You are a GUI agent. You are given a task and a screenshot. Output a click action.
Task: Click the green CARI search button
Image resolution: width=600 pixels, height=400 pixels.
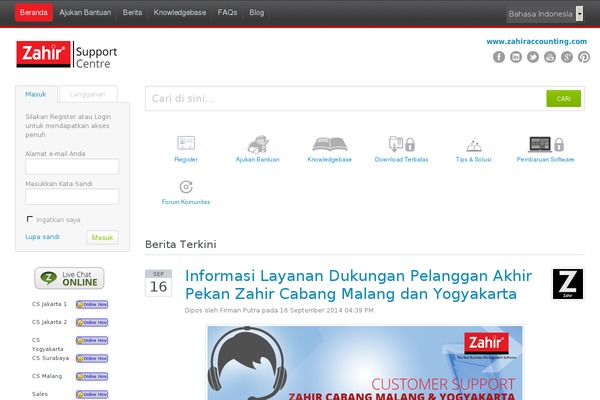click(x=563, y=98)
